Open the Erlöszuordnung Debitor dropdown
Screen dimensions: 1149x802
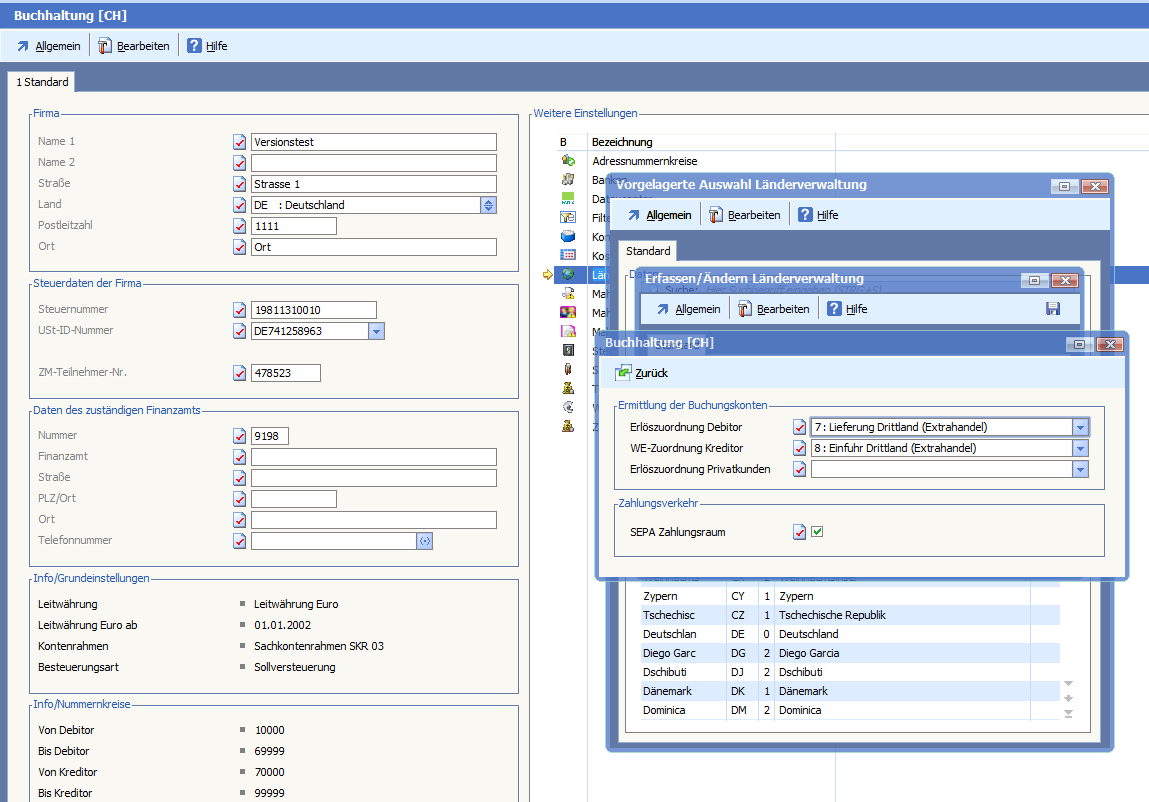[x=1079, y=428]
